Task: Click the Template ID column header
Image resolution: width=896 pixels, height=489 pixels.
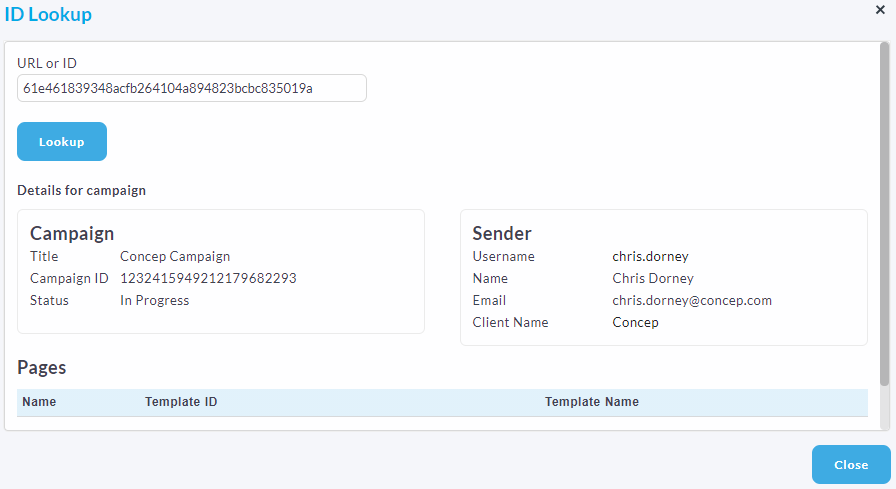Action: coord(181,402)
